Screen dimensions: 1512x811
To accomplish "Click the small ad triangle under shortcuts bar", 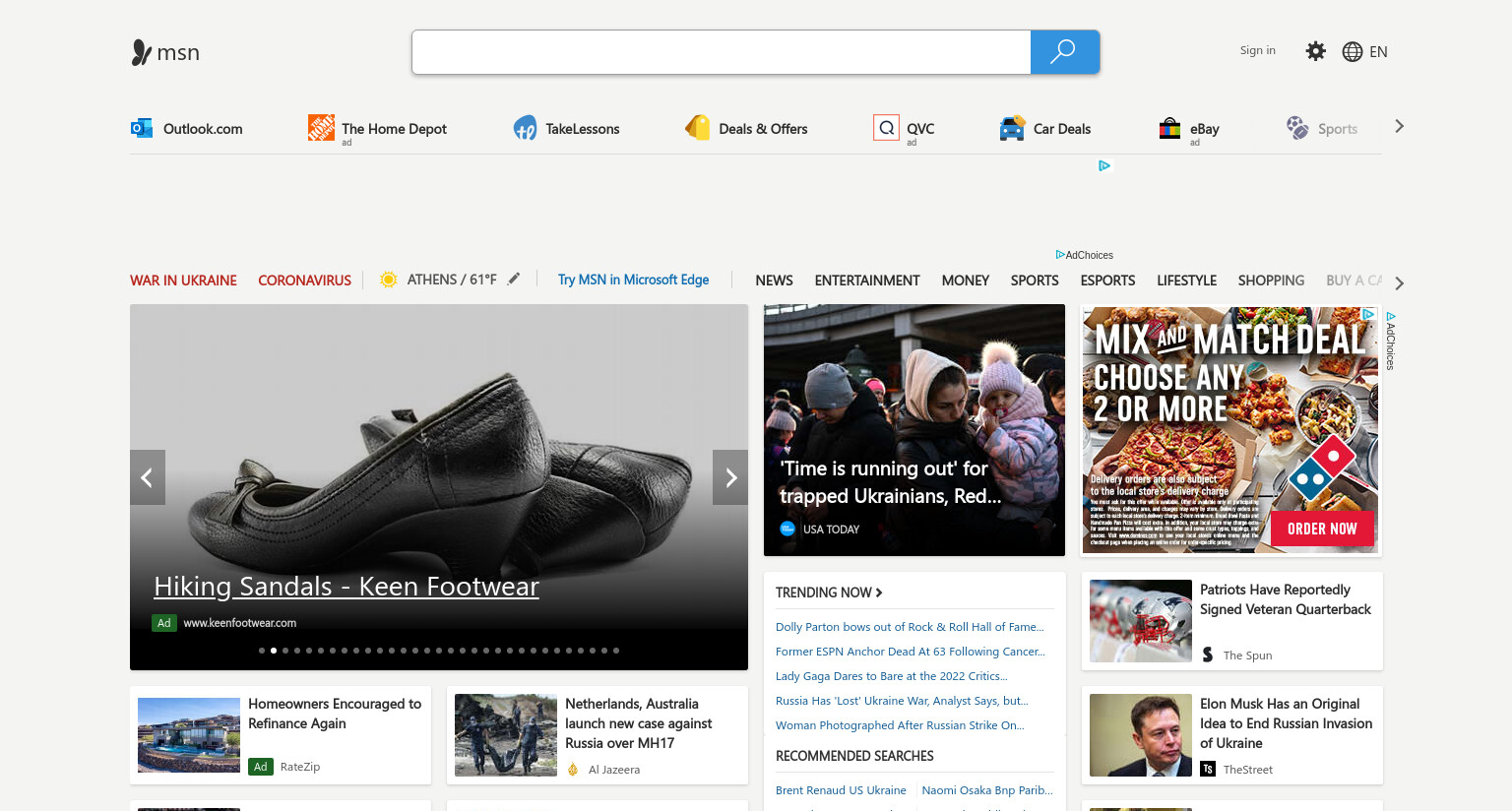I will click(x=1104, y=165).
